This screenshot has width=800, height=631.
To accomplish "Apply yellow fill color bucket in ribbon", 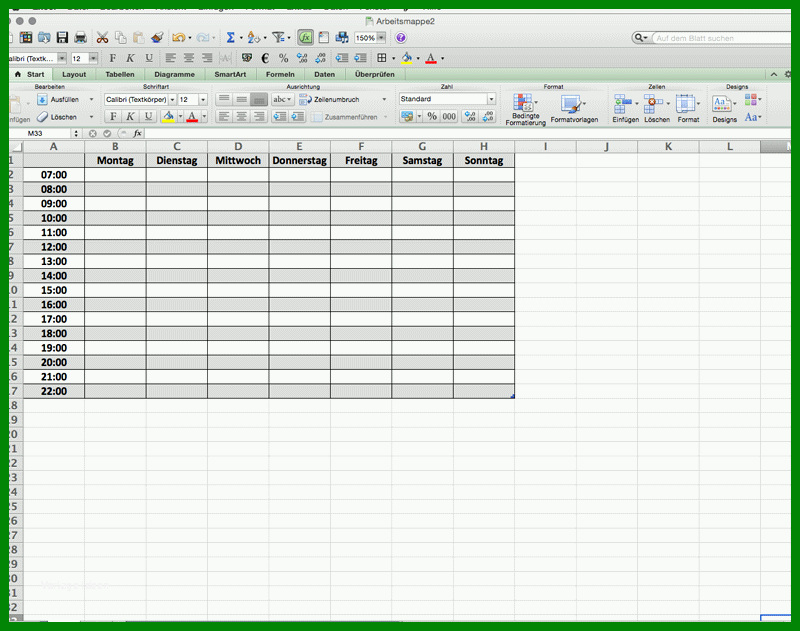I will click(x=168, y=117).
